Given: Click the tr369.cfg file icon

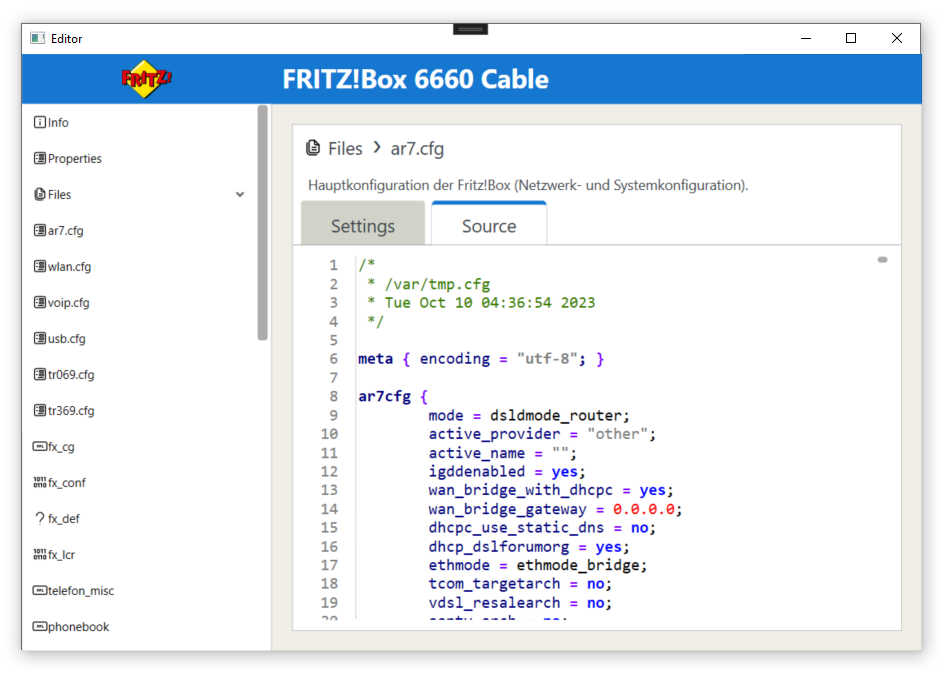Looking at the screenshot, I should point(39,411).
